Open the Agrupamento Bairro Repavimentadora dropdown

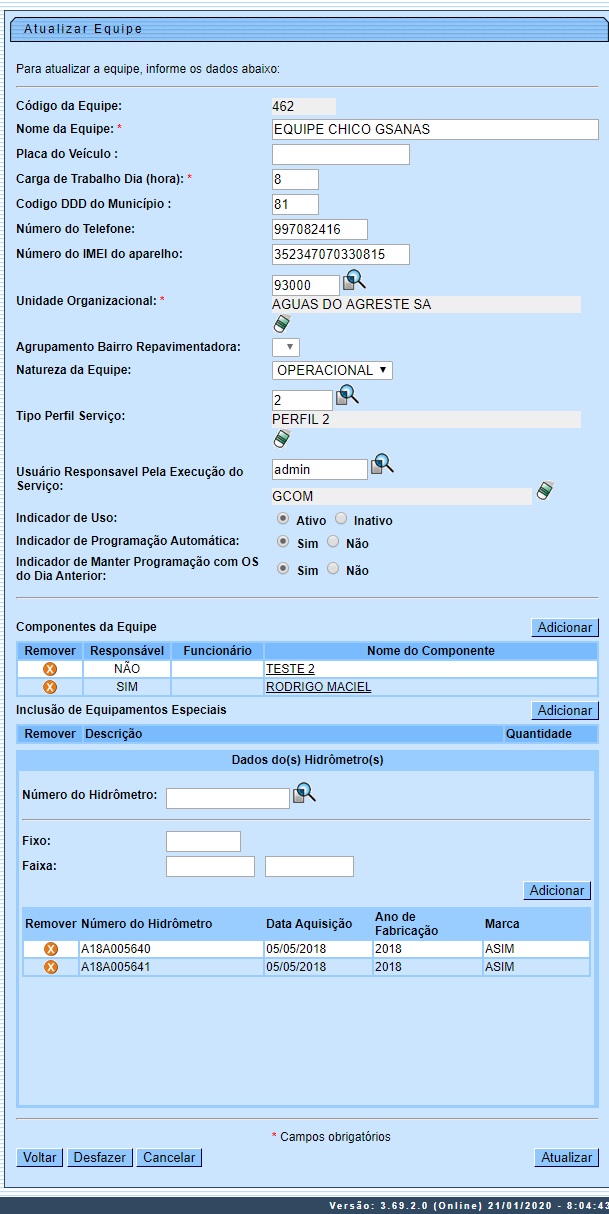(x=286, y=347)
